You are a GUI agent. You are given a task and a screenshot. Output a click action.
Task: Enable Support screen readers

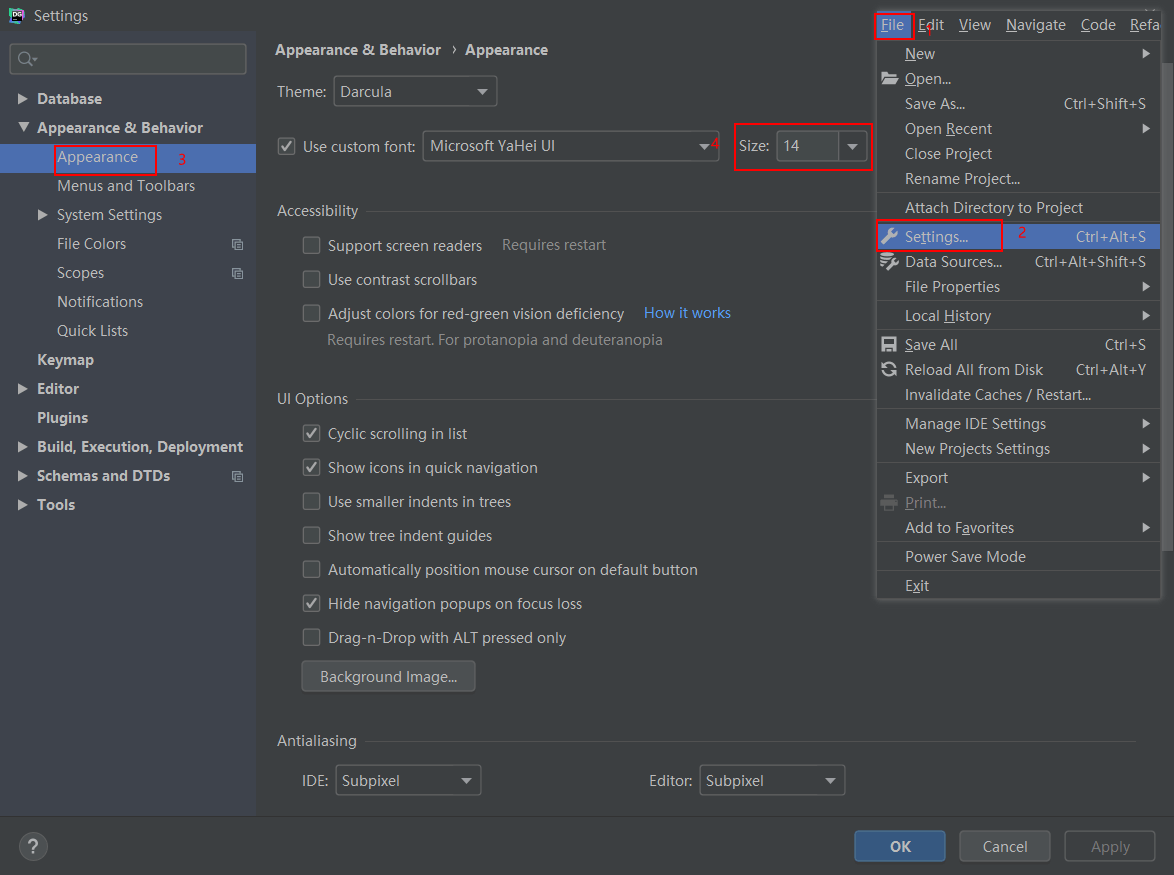[311, 246]
